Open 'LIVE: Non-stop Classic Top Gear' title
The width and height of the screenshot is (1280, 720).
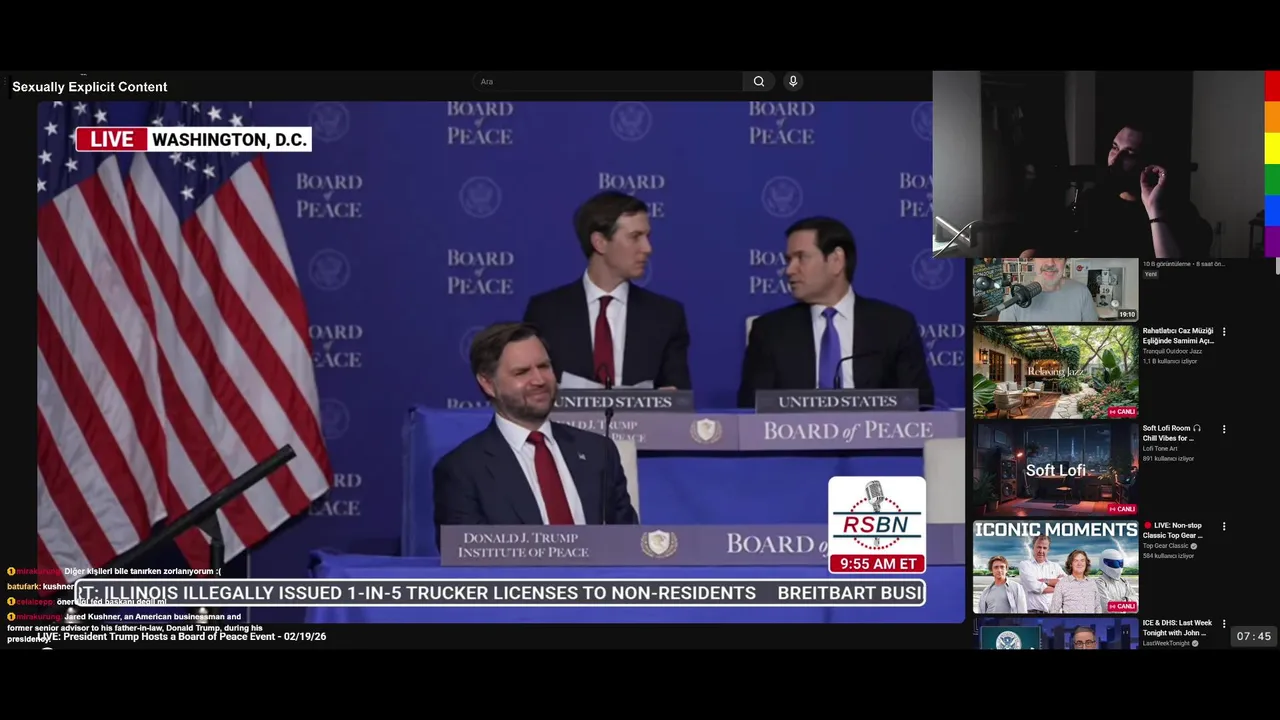pos(1173,530)
